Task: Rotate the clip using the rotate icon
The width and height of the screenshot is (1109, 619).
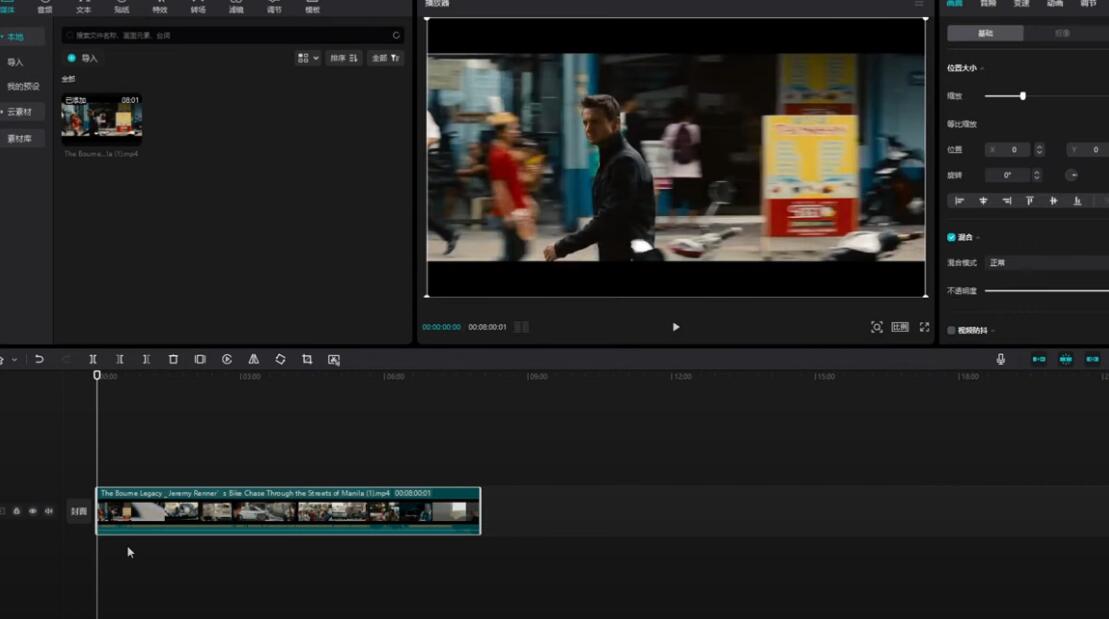Action: 280,359
